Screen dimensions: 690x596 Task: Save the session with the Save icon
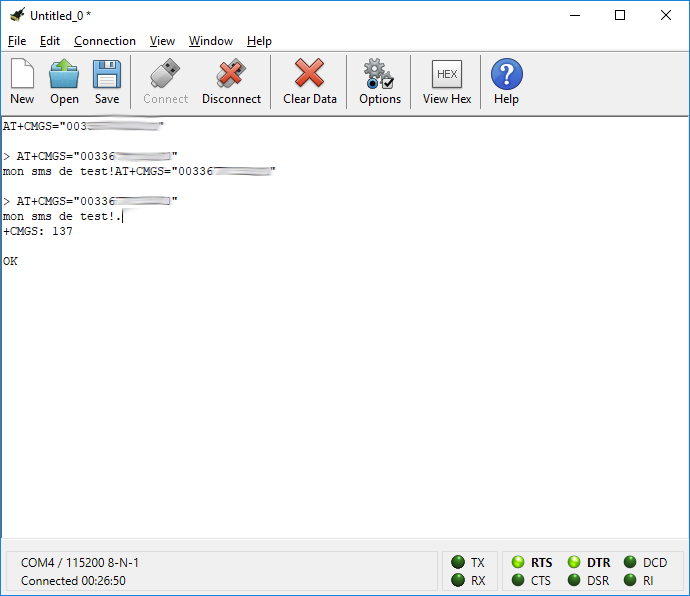pos(107,81)
